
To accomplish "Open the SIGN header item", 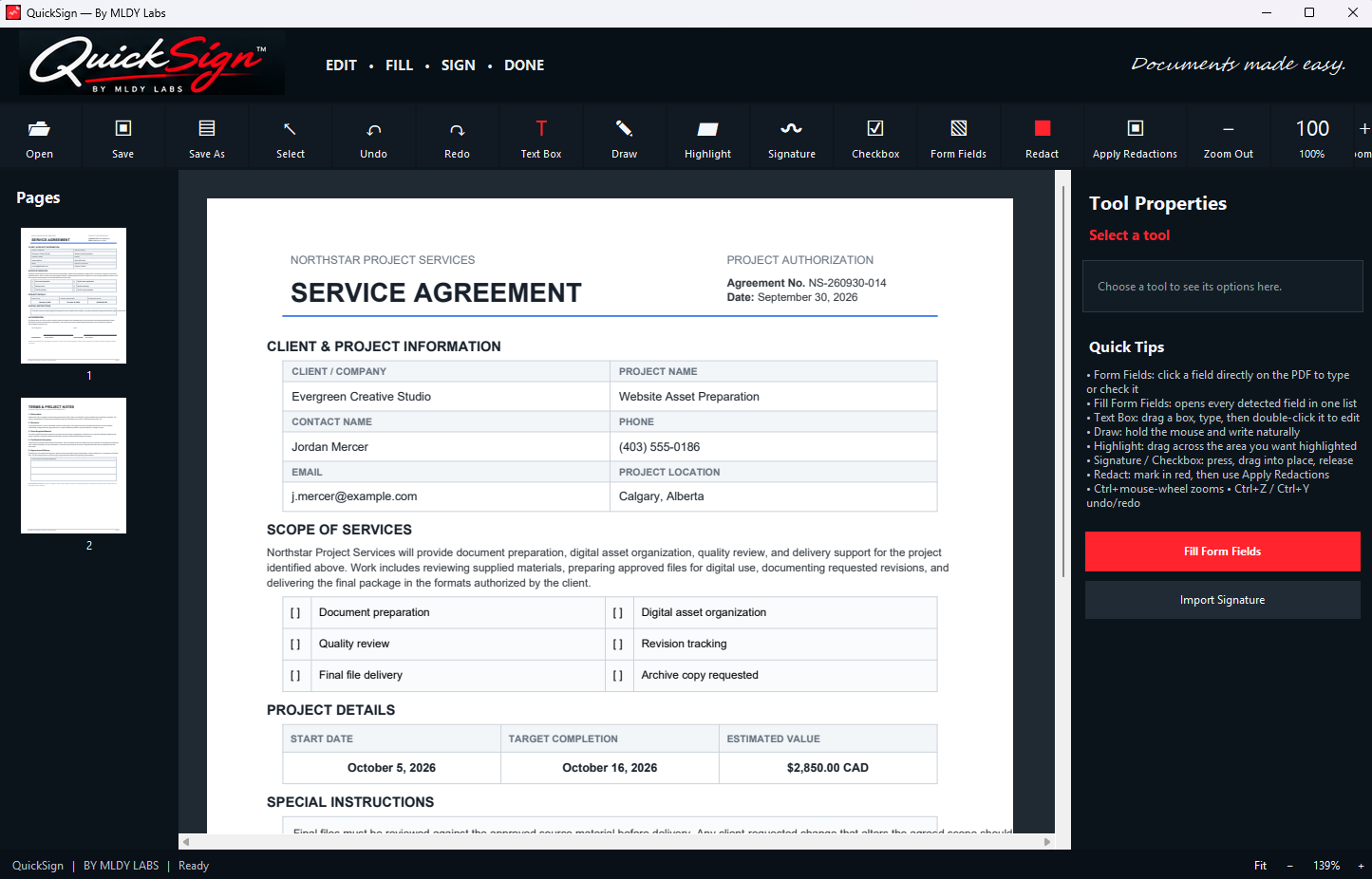I will tap(459, 65).
